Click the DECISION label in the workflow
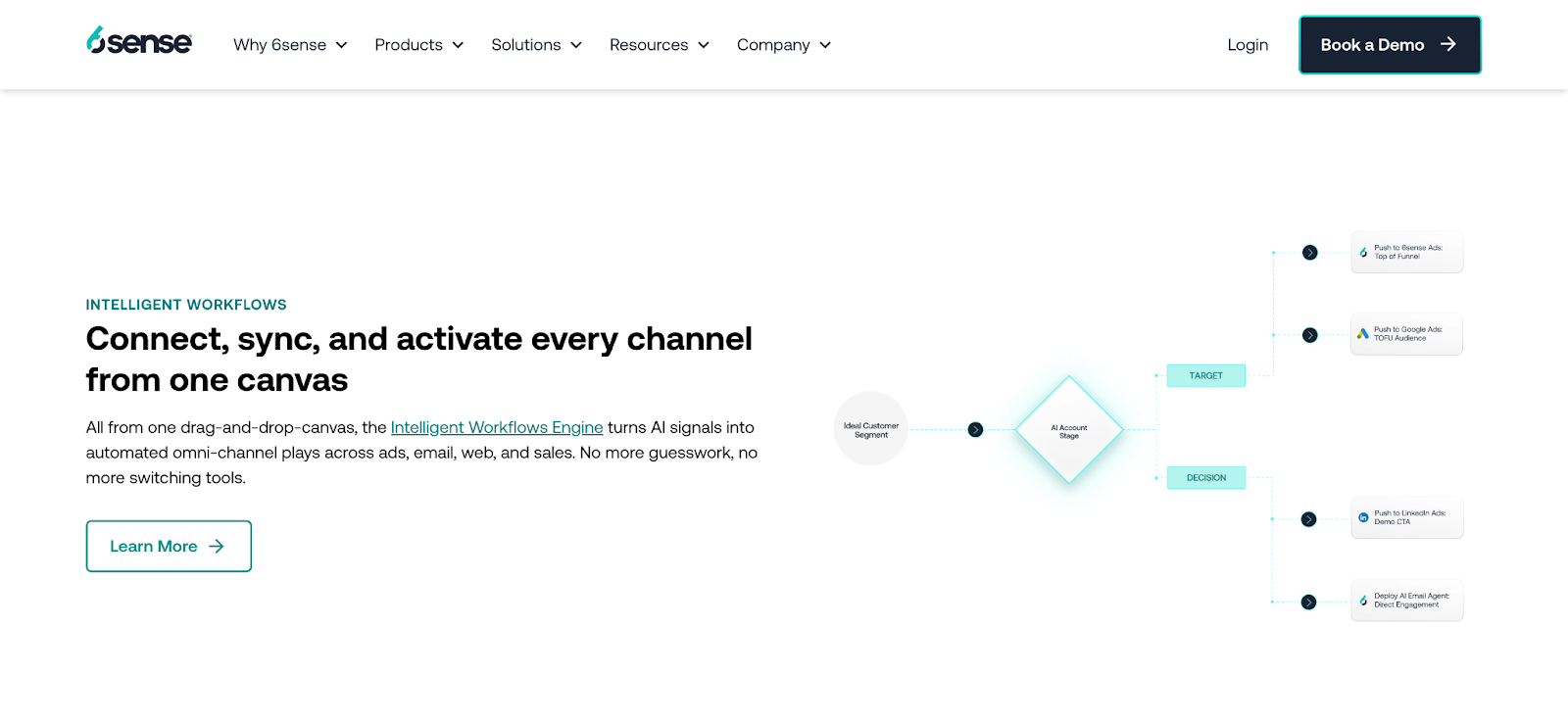 [x=1206, y=477]
